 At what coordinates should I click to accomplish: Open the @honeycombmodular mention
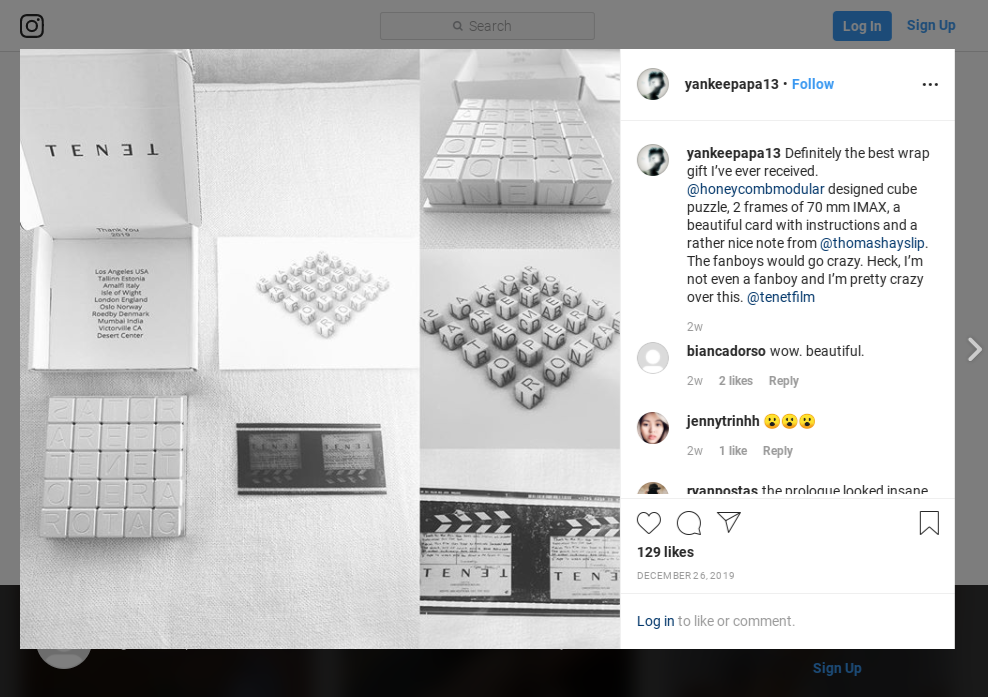(755, 189)
